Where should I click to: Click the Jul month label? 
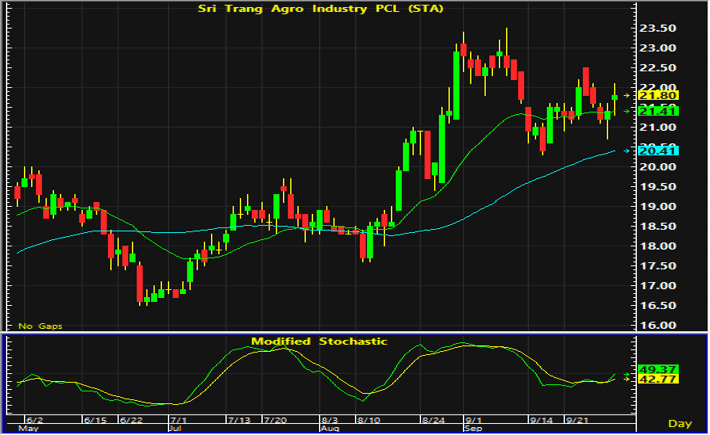[175, 429]
